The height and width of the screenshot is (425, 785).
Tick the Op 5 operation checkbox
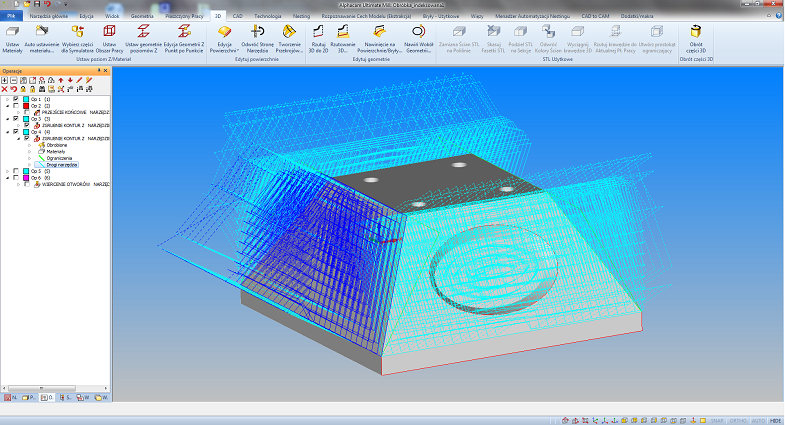16,171
